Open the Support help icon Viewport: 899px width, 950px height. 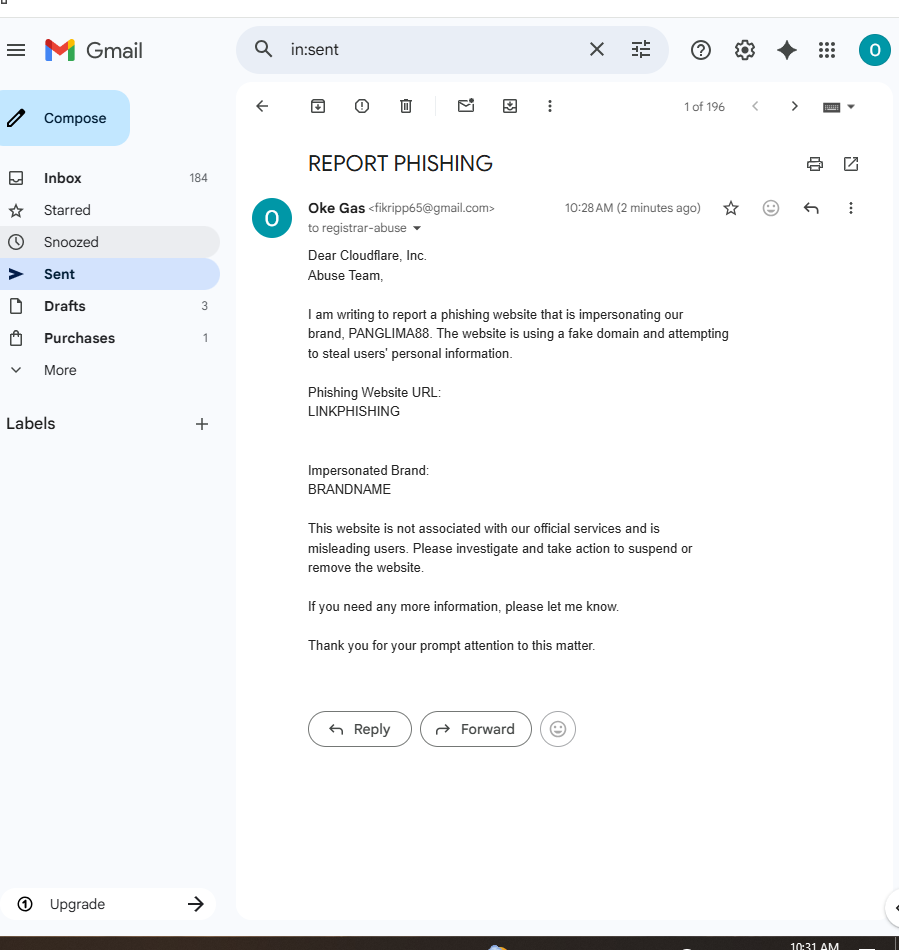tap(701, 50)
